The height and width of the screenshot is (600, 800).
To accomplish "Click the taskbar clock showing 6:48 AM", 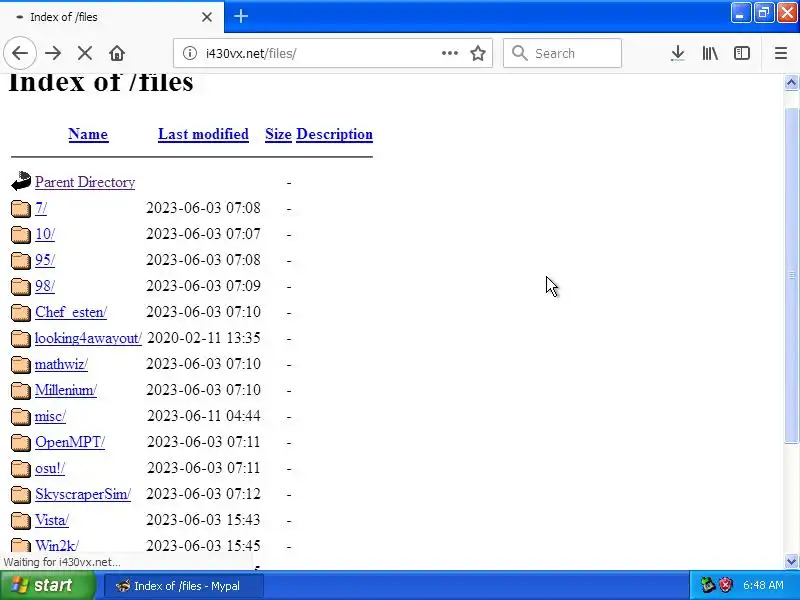I will [763, 585].
